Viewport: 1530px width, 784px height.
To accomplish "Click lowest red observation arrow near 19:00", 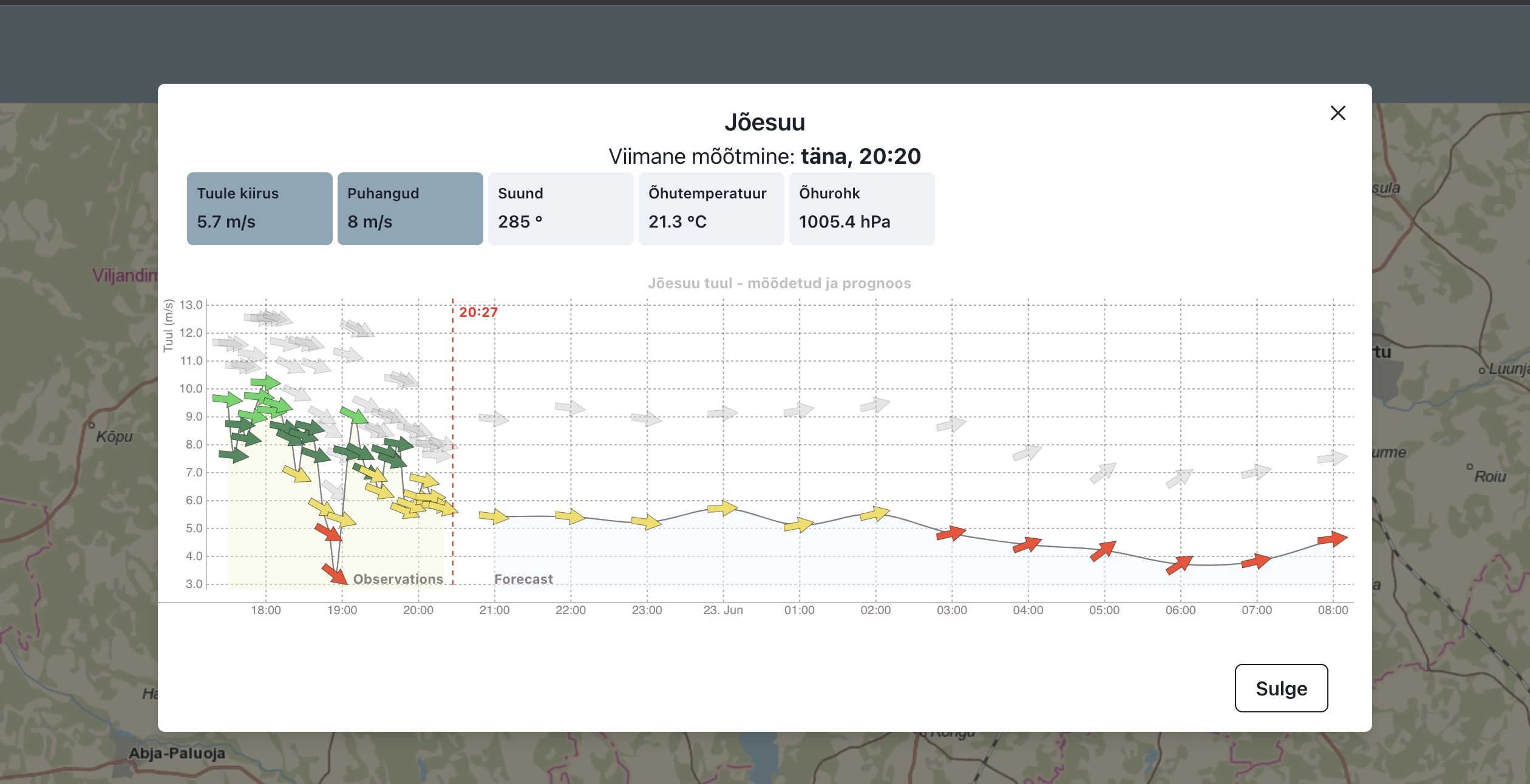I will point(335,574).
